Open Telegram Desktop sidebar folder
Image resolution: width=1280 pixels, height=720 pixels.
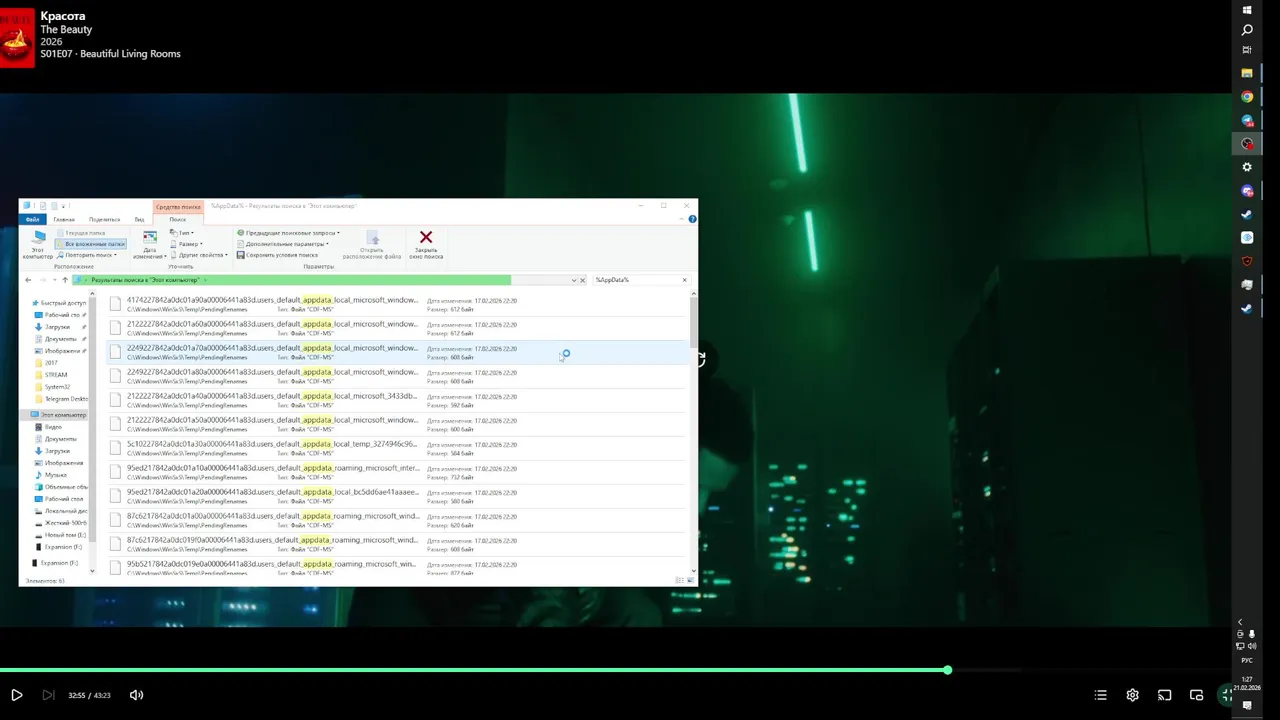[62, 399]
